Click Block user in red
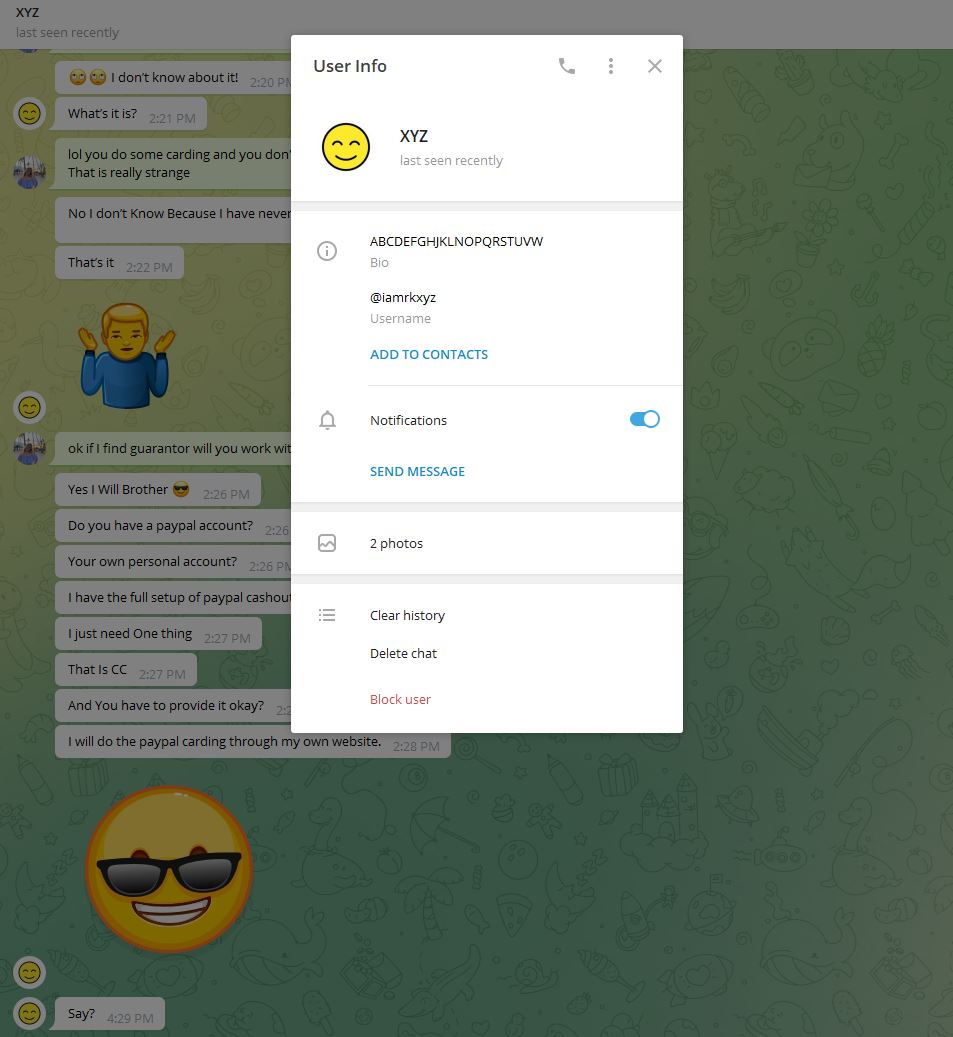953x1037 pixels. 400,699
